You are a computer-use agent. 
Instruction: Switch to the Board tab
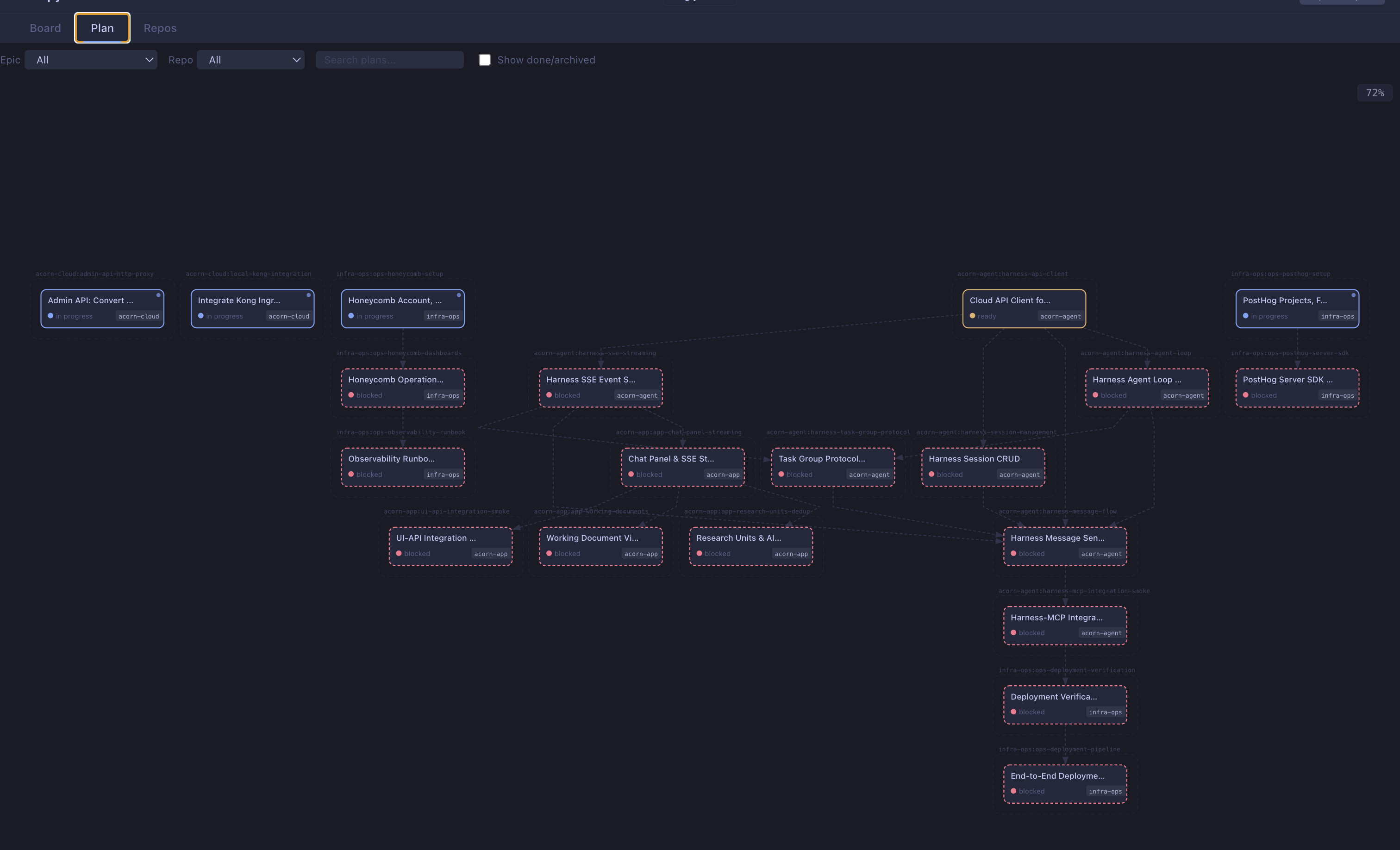click(45, 28)
